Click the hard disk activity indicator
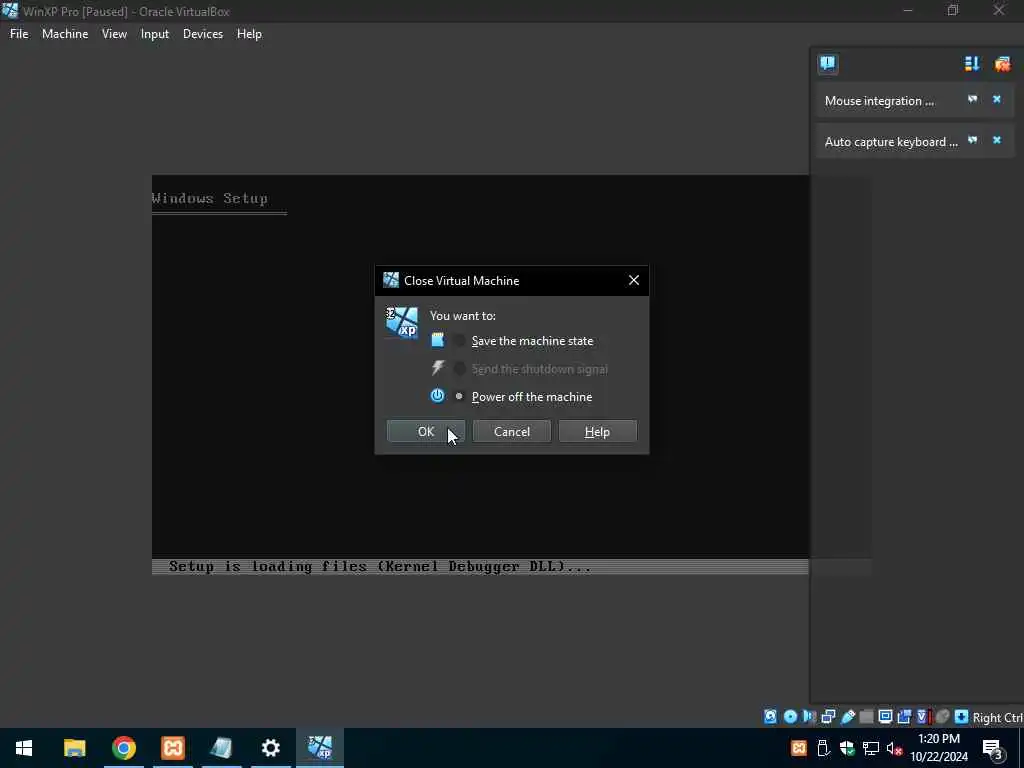The width and height of the screenshot is (1024, 768). click(x=771, y=716)
